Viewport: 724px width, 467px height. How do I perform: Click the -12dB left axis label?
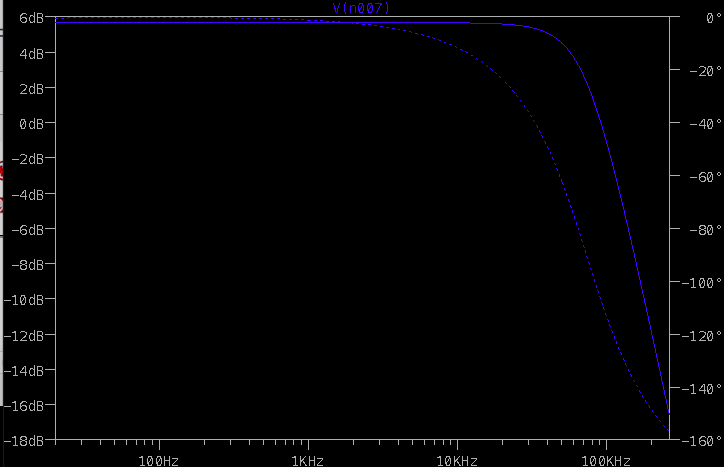point(24,335)
